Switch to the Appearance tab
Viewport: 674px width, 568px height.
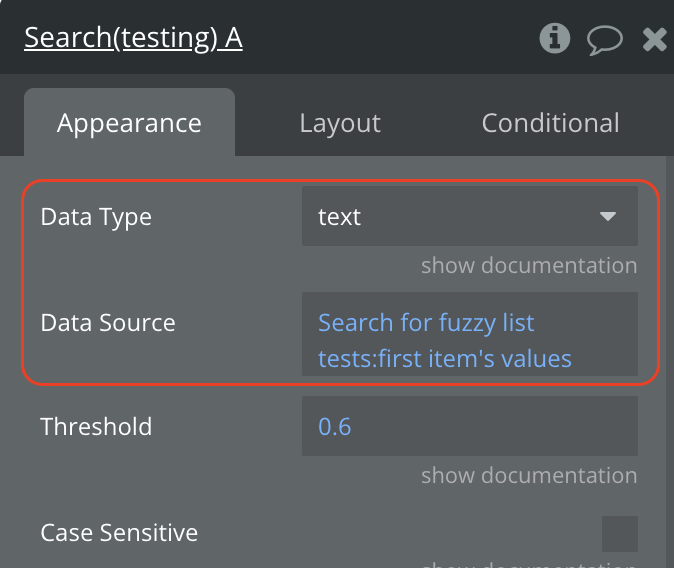(129, 123)
